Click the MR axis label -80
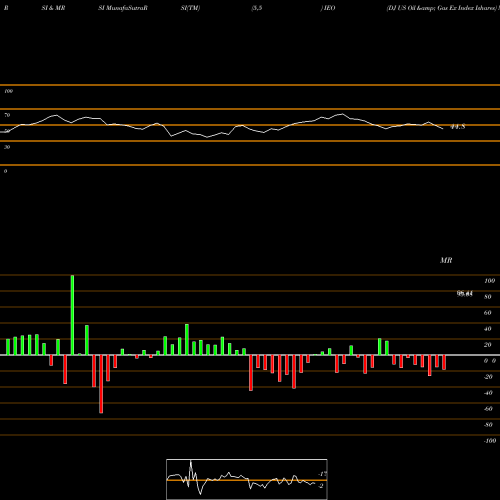Image resolution: width=500 pixels, height=500 pixels. tap(488, 425)
